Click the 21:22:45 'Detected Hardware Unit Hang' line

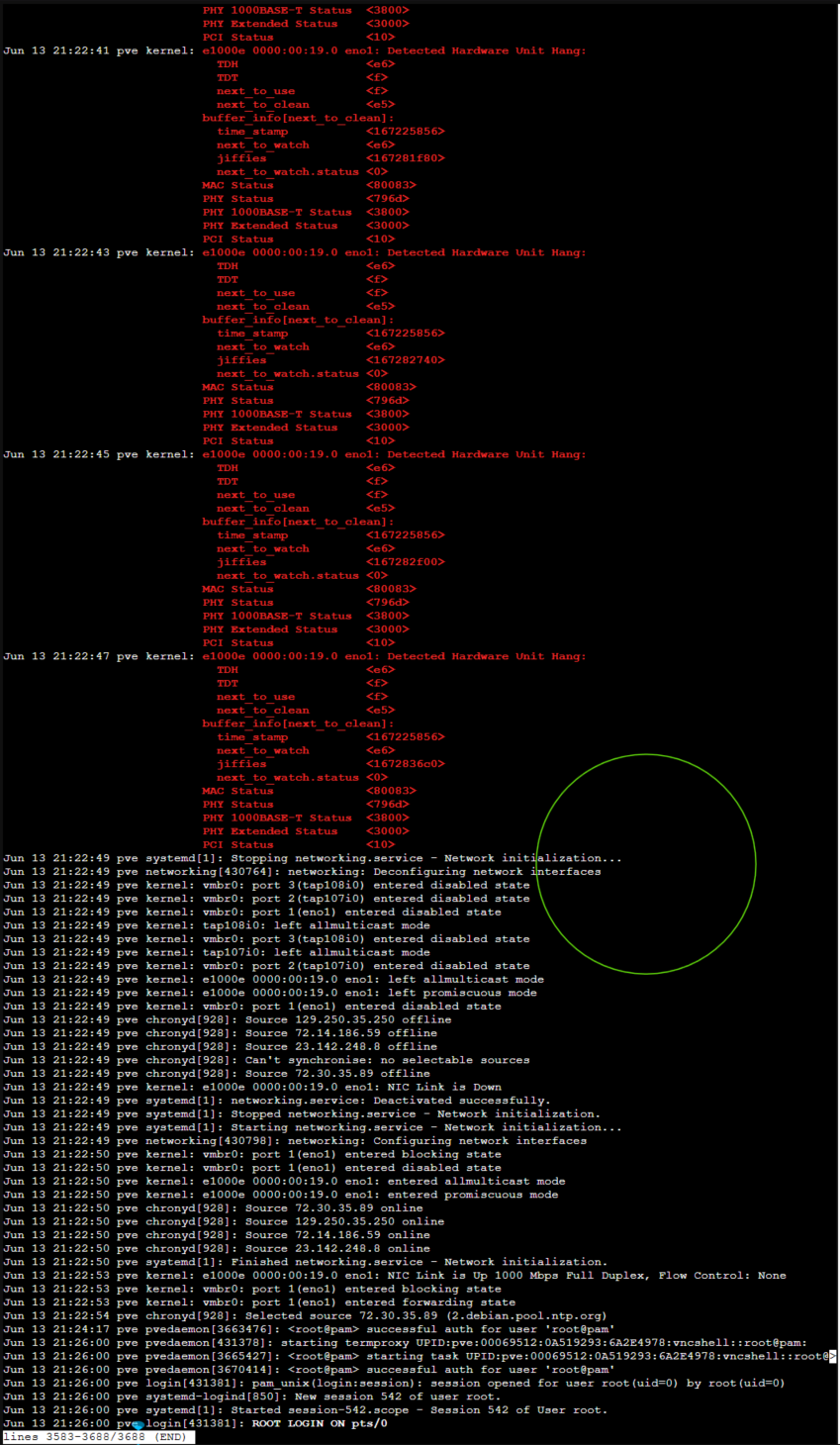pyautogui.click(x=295, y=454)
